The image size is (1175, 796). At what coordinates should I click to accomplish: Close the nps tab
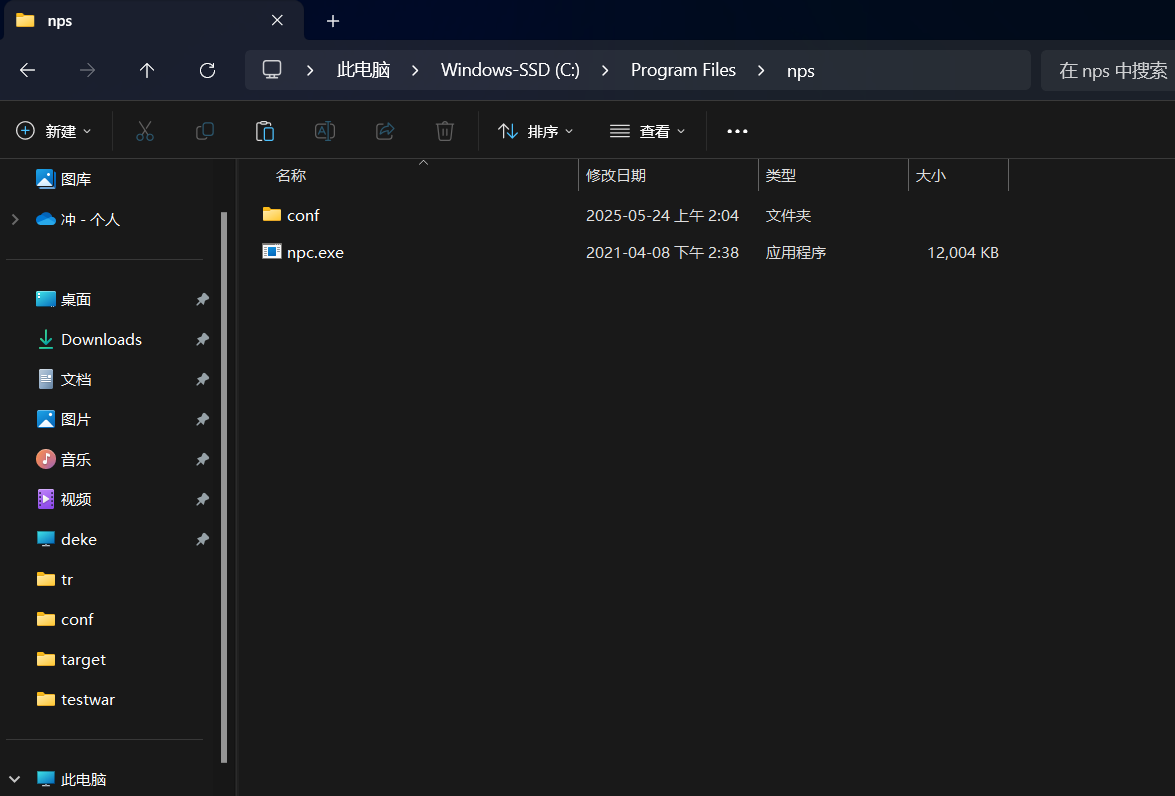277,20
